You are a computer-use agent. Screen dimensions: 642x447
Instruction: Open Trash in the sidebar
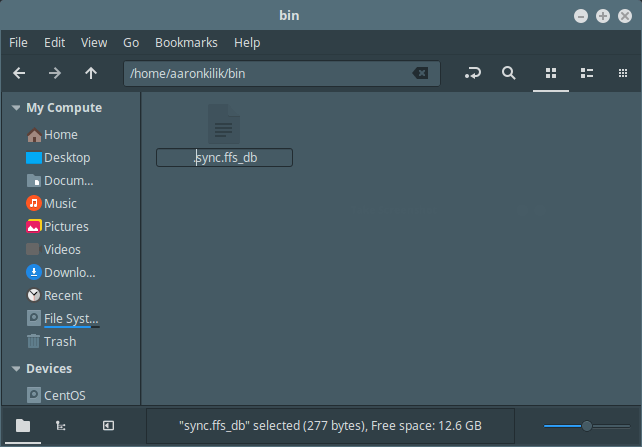(x=59, y=342)
